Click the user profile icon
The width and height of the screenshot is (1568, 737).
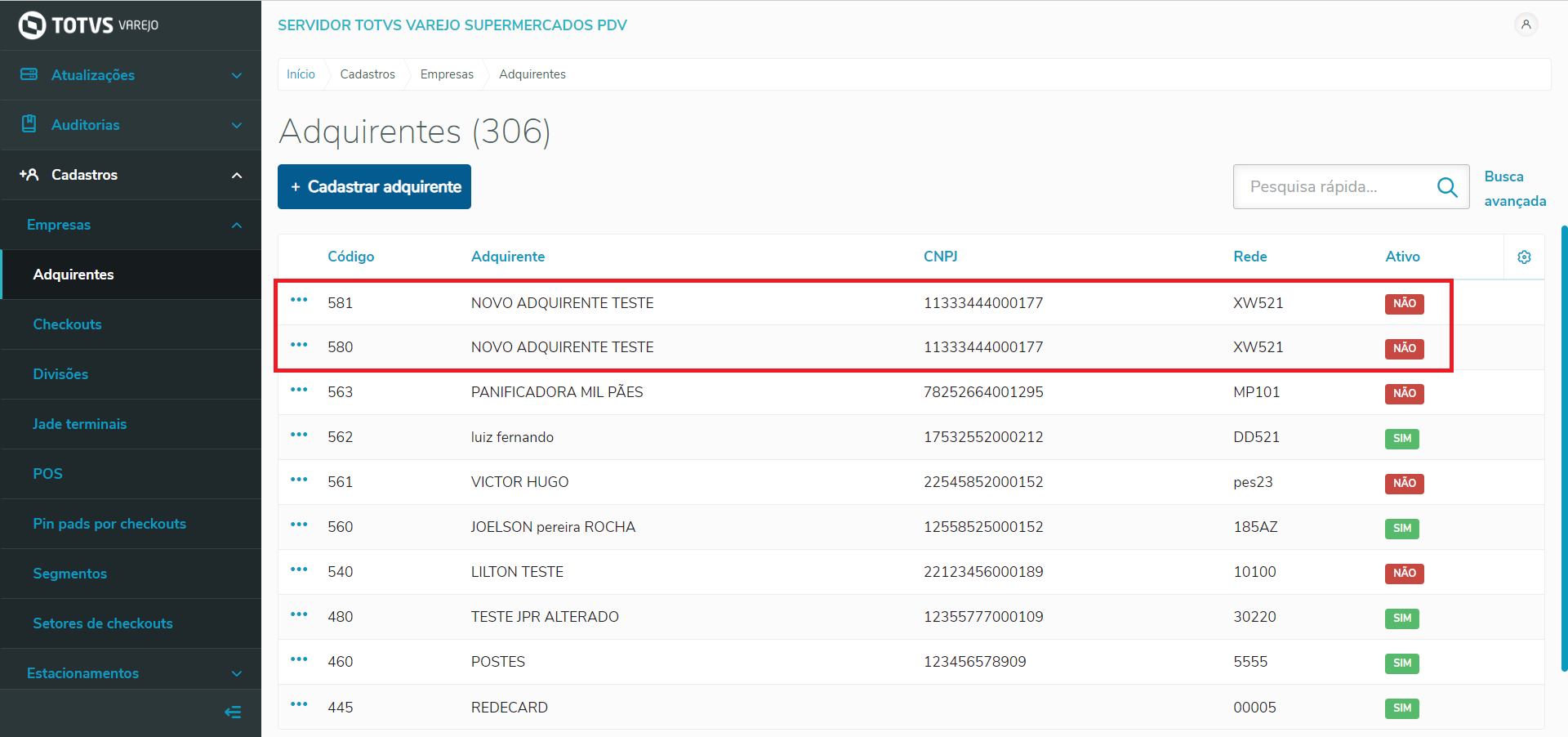(1526, 25)
